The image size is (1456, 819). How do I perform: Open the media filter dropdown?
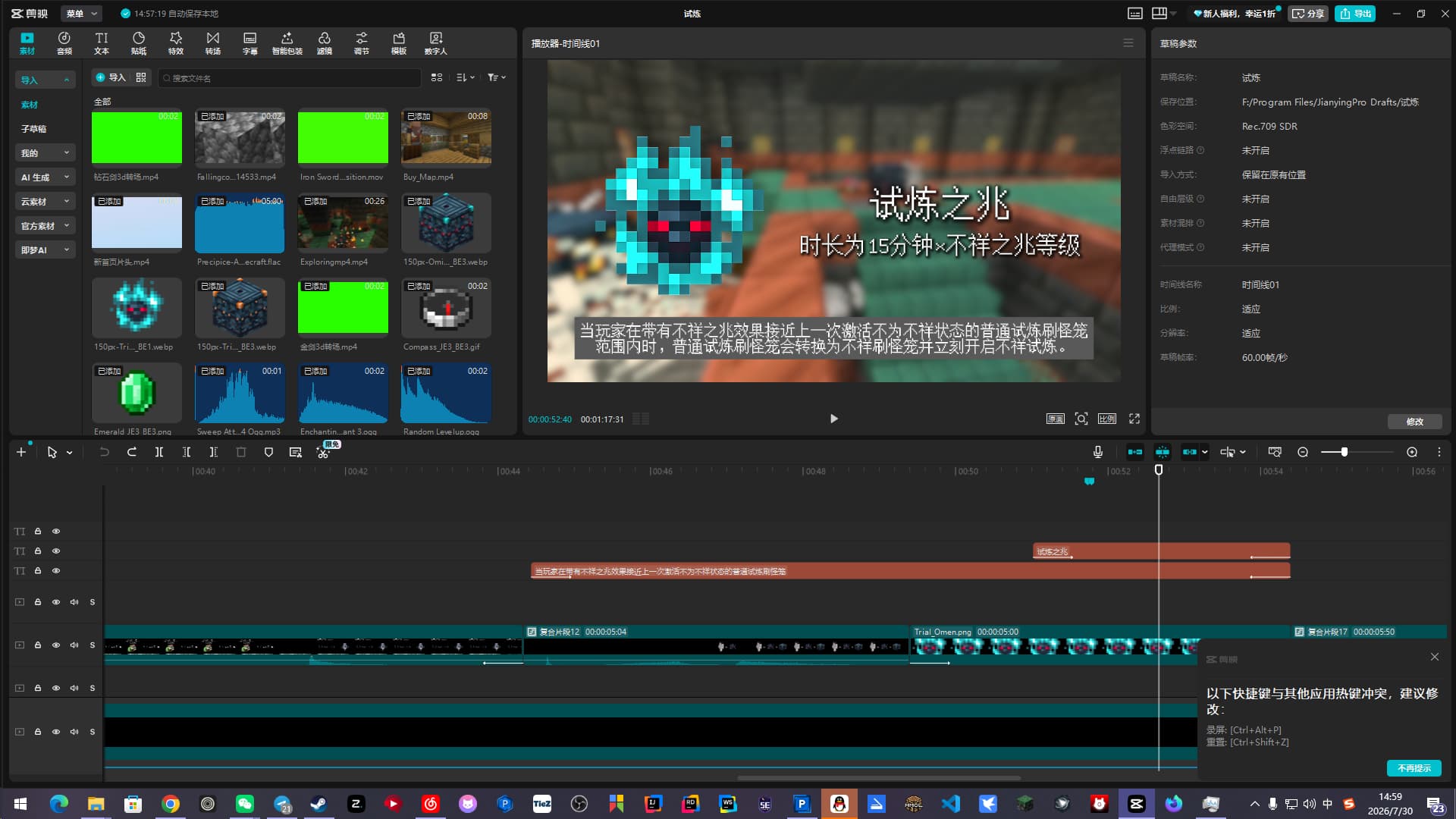(x=497, y=77)
